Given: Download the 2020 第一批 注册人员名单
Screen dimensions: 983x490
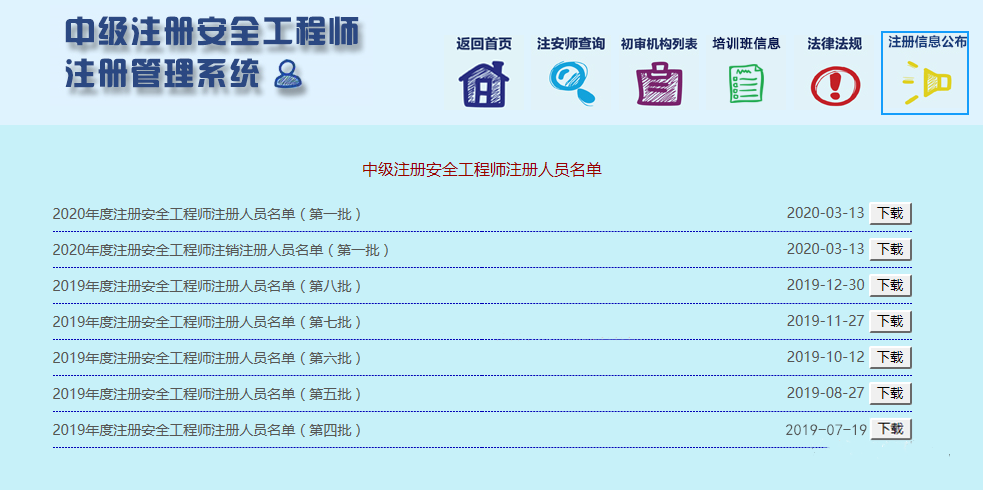Looking at the screenshot, I should pos(890,214).
